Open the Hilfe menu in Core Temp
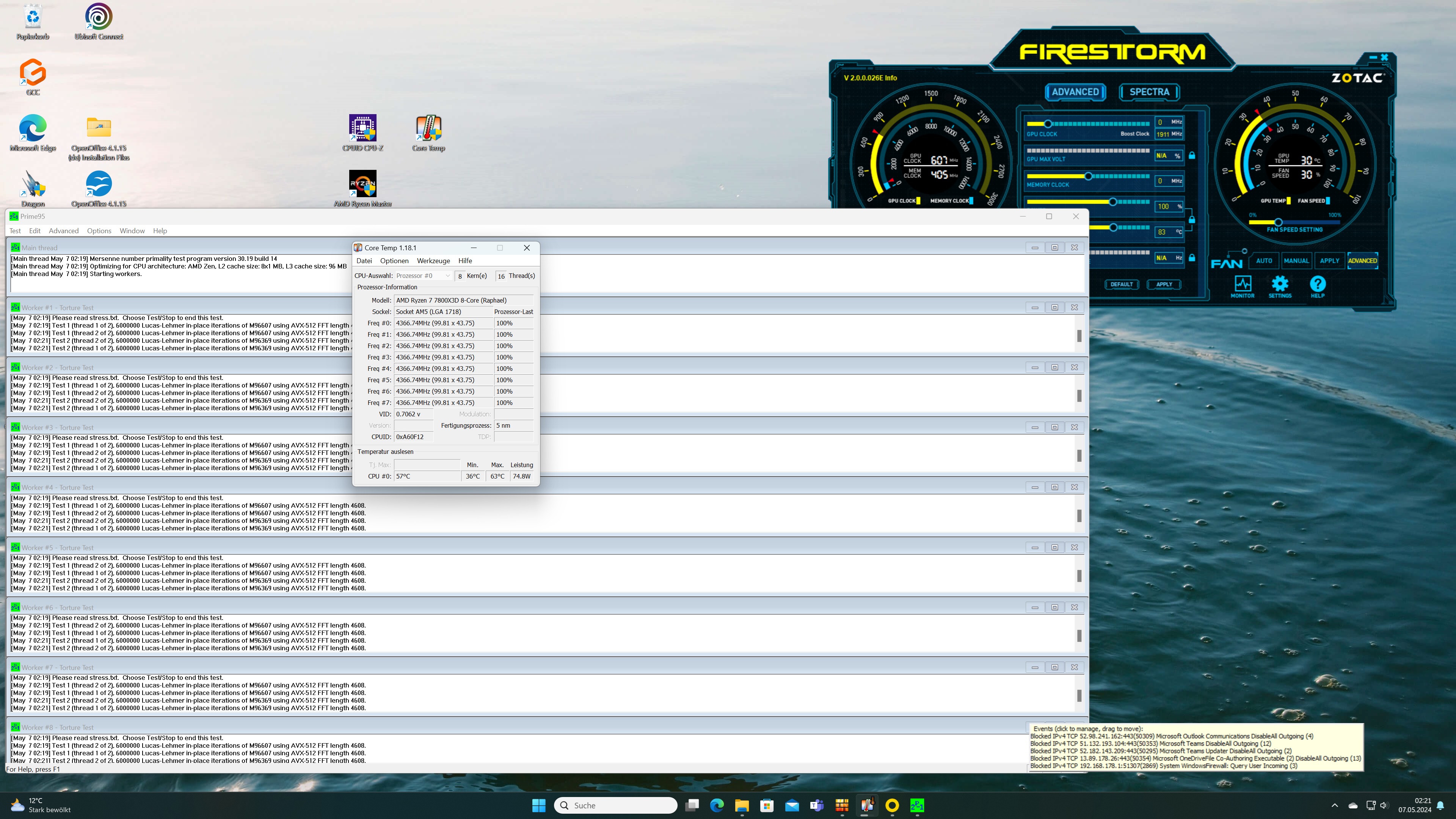1456x819 pixels. pos(465,260)
